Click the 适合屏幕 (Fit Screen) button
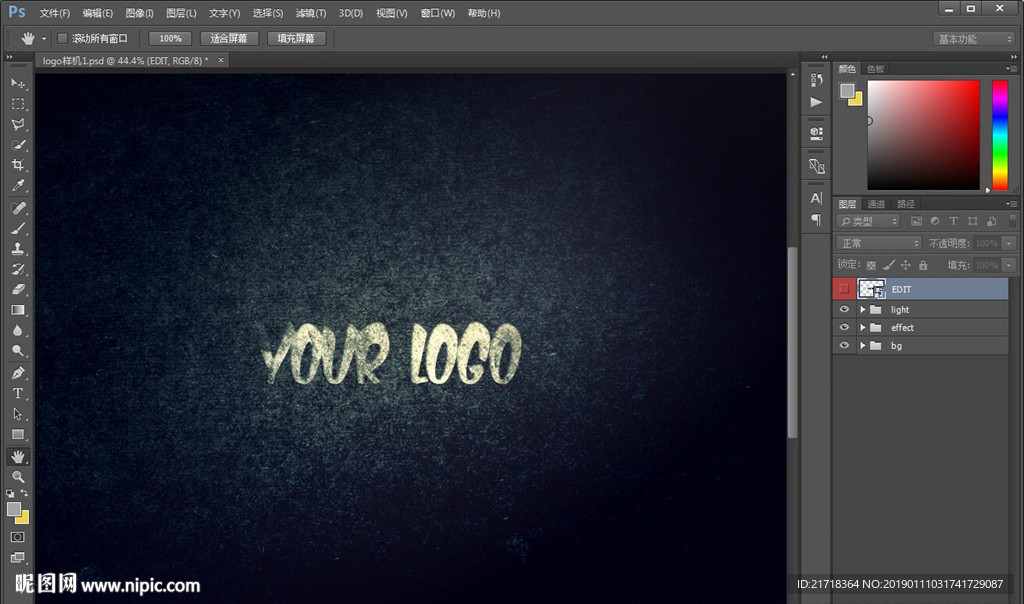1024x604 pixels. pos(229,38)
